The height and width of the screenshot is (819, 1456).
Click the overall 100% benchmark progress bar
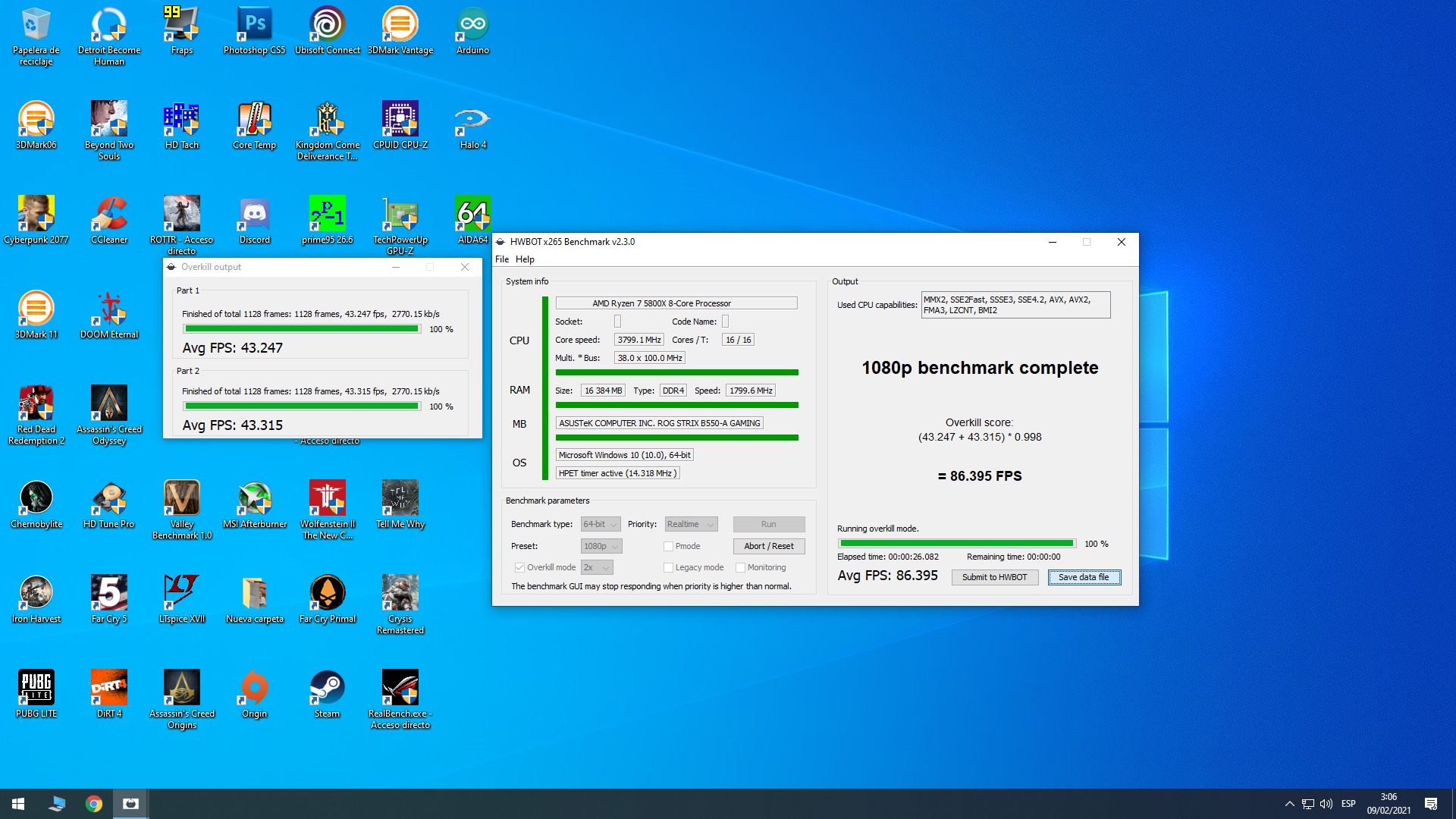coord(957,544)
